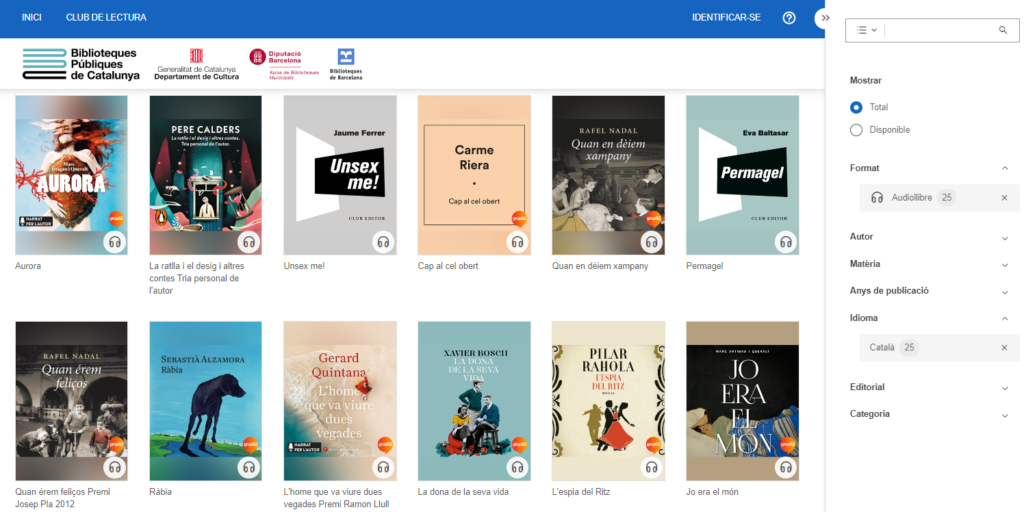The image size is (1024, 512).
Task: Open the Jo era el món title link
Action: (x=712, y=492)
